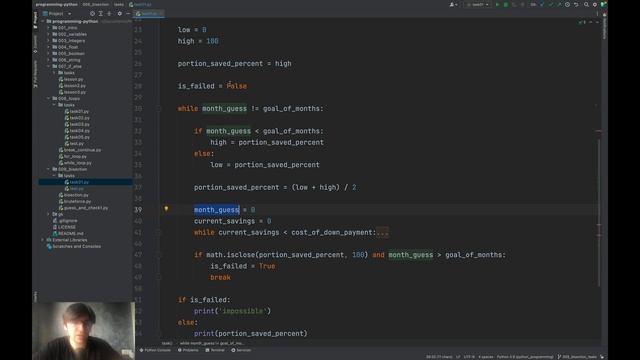Open IDE settings gear in top bar
Image resolution: width=640 pixels, height=360 pixels.
(595, 4)
